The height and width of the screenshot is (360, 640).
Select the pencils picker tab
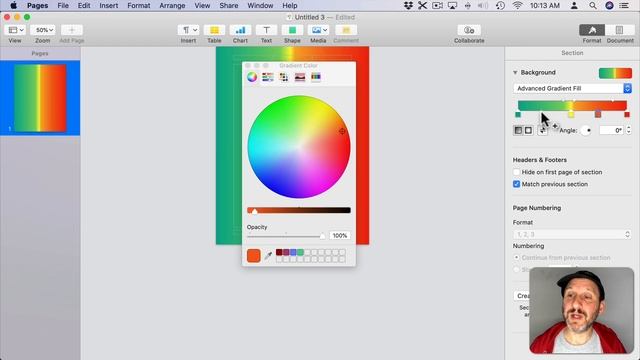[x=316, y=77]
